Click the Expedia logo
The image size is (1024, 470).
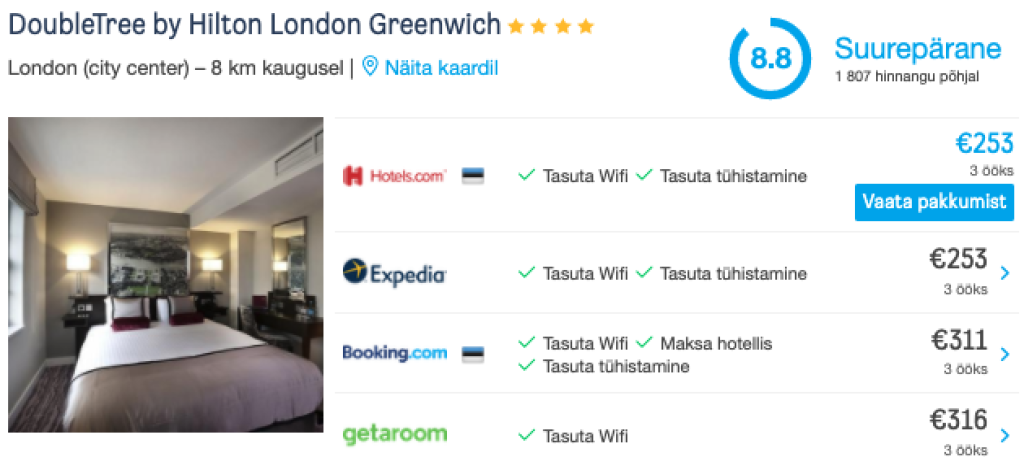pyautogui.click(x=394, y=273)
